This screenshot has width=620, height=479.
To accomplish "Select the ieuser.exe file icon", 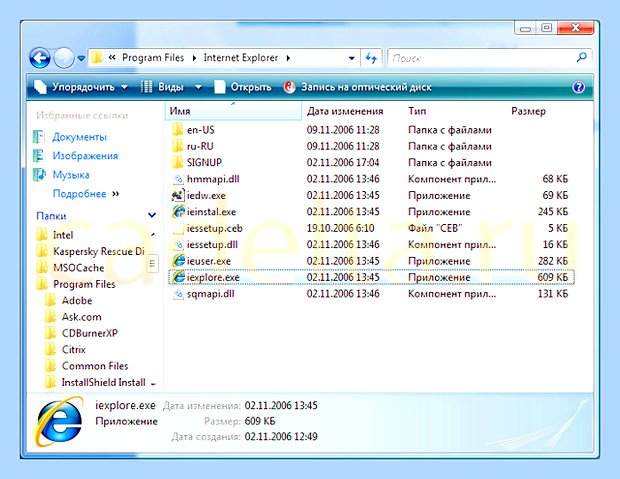I will [x=178, y=261].
